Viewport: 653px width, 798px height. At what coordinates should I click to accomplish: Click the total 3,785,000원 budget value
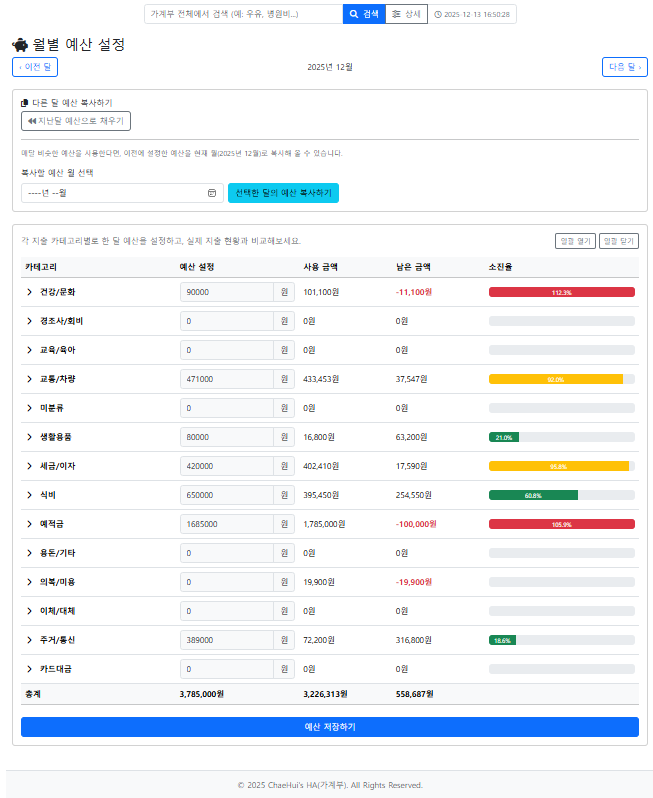point(202,694)
